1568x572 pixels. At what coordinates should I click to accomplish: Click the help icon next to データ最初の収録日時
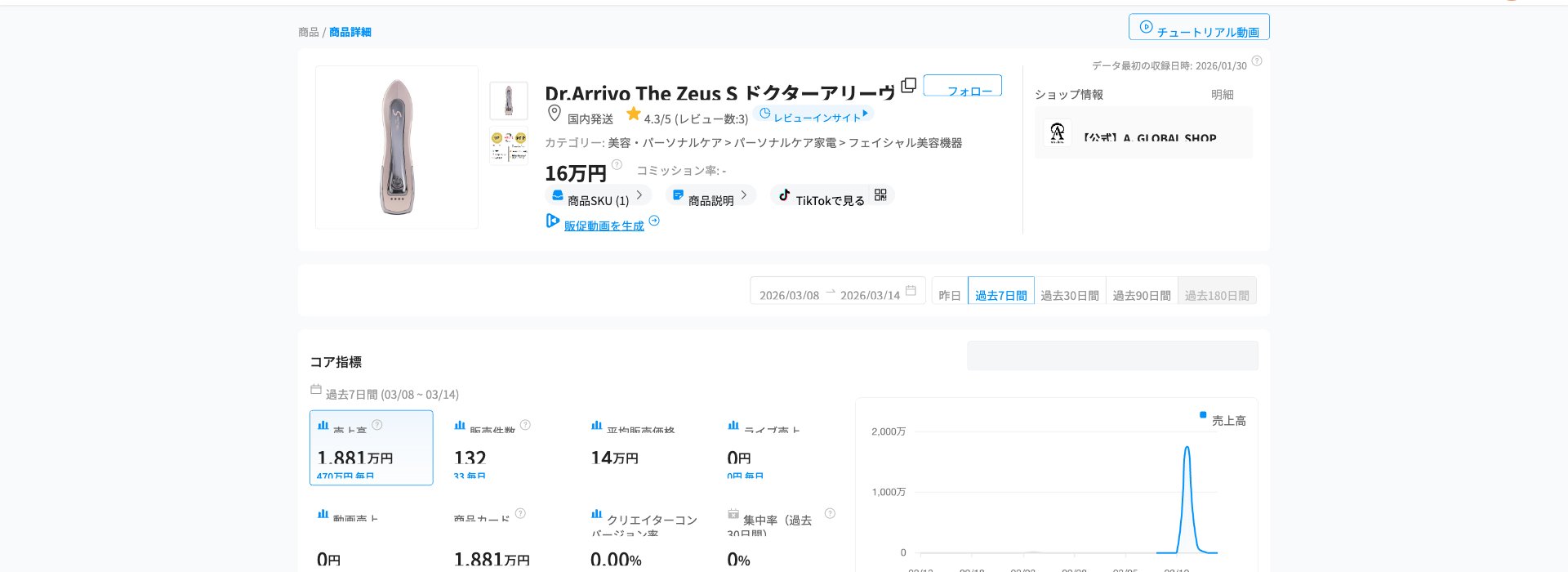[x=1257, y=60]
